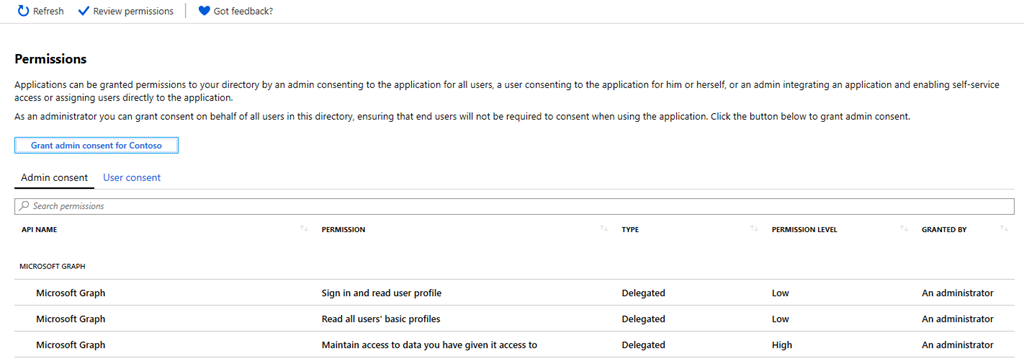Viewport: 1024px width, 364px height.
Task: Click Microsoft Graph in Read all users' row
Action: (x=71, y=319)
